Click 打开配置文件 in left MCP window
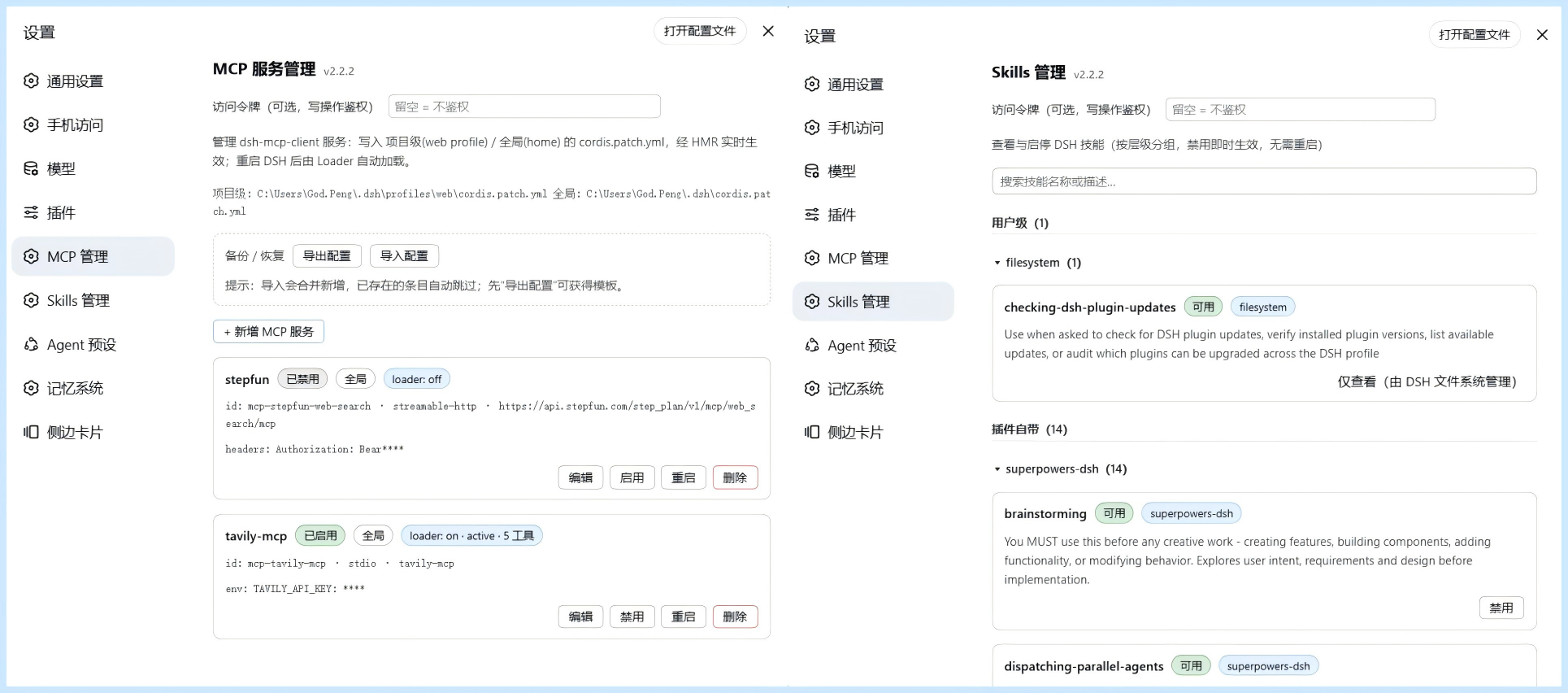Image resolution: width=1568 pixels, height=693 pixels. (700, 31)
